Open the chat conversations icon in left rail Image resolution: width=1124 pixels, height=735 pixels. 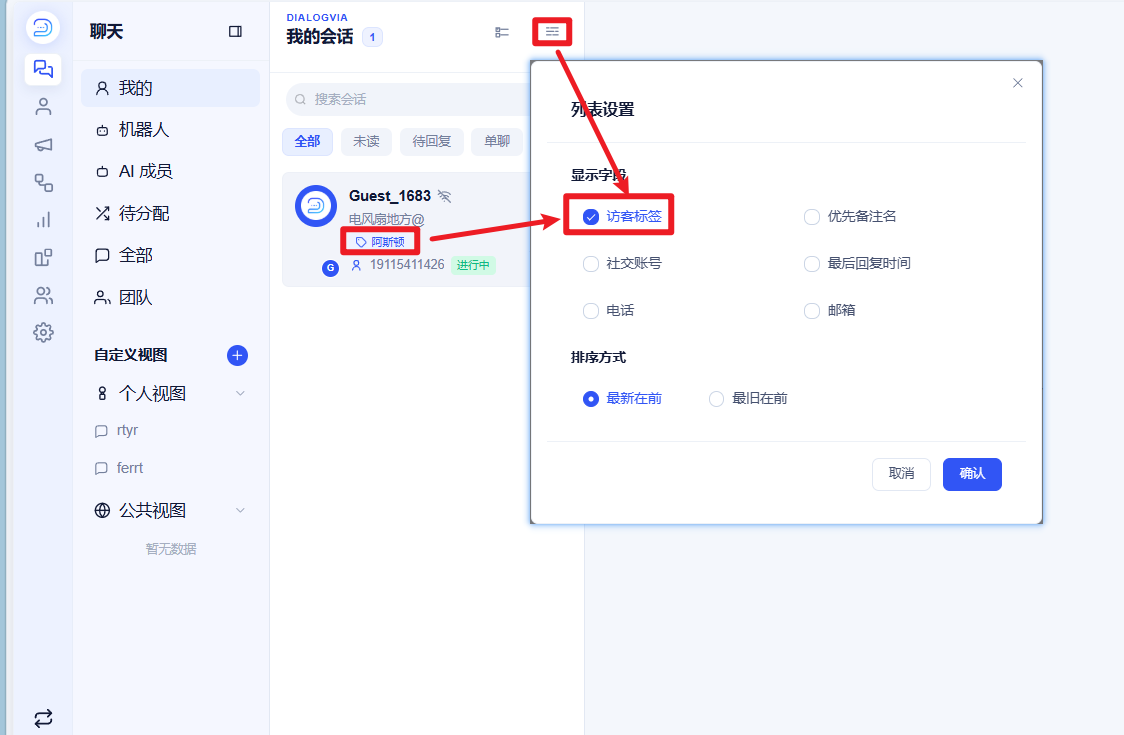(43, 69)
